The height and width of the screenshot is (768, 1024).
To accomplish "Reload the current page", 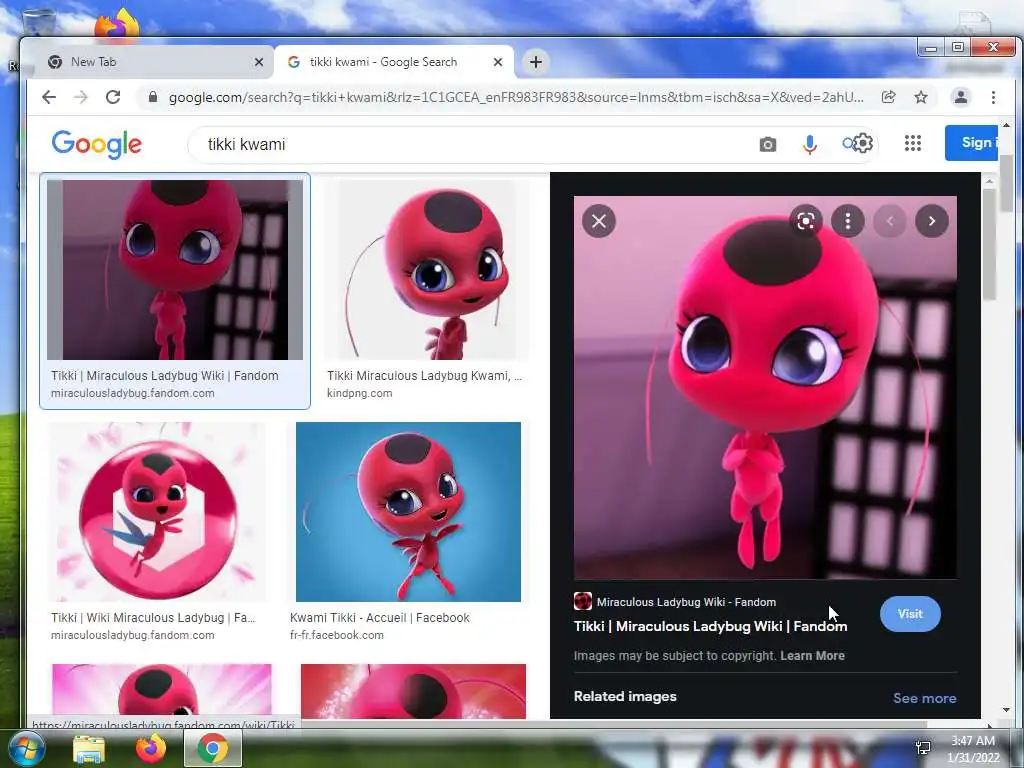I will [113, 97].
